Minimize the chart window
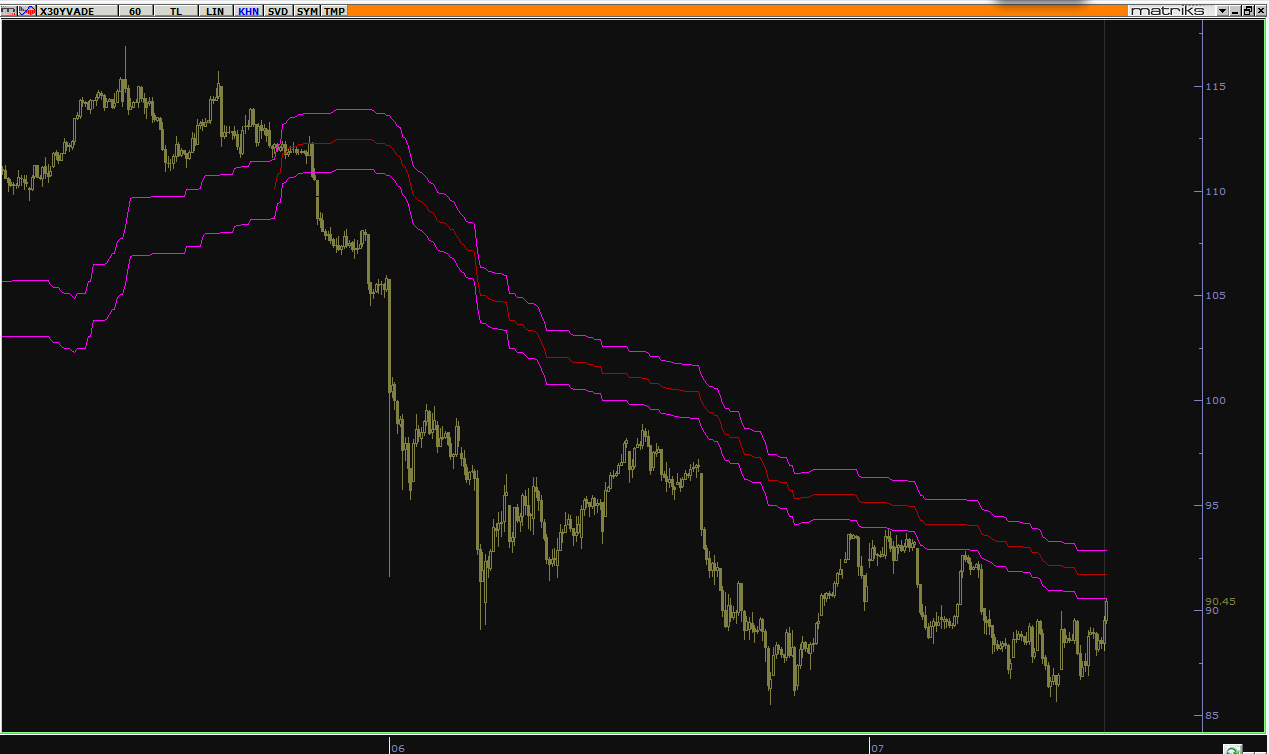The width and height of the screenshot is (1269, 754). (1235, 10)
